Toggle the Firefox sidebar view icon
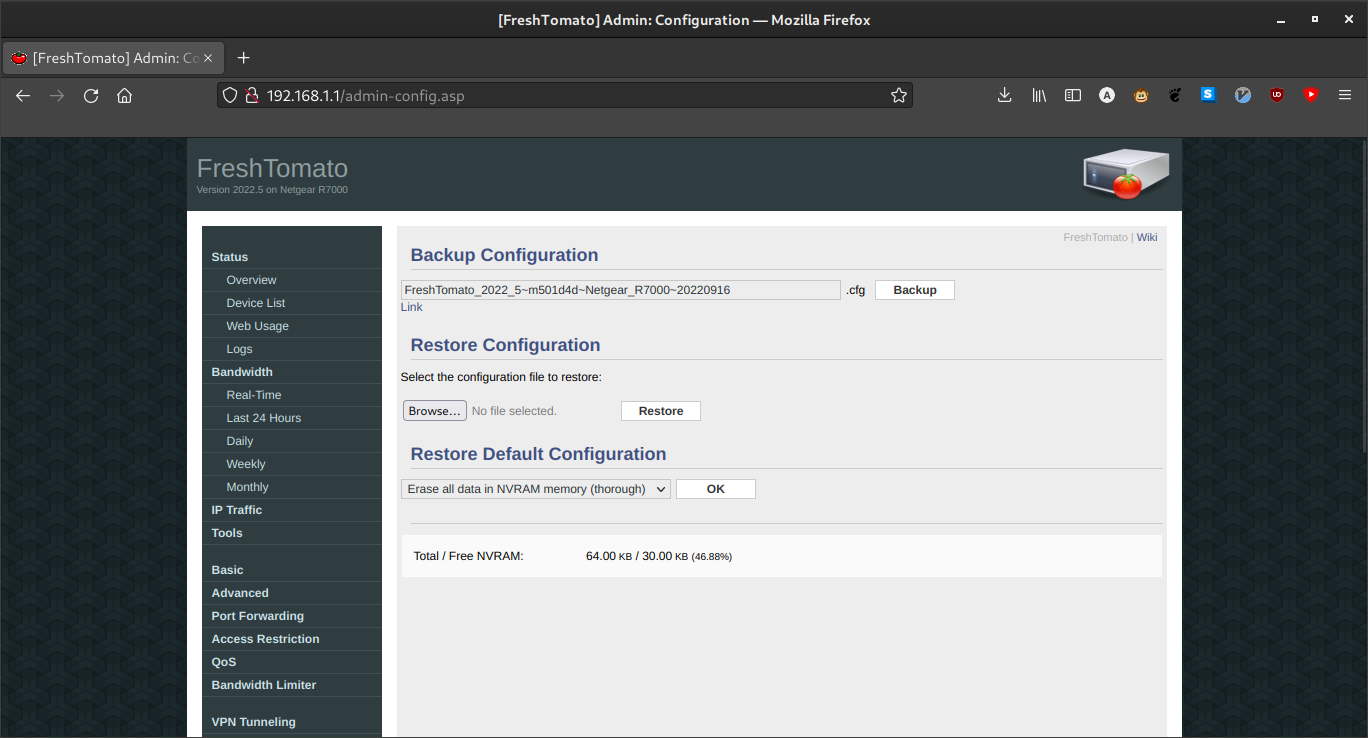This screenshot has width=1368, height=738. (x=1073, y=95)
